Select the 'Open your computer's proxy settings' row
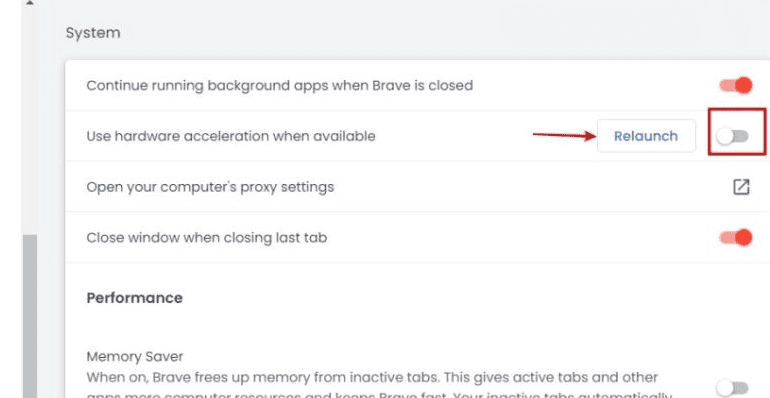The image size is (770, 398). 417,187
